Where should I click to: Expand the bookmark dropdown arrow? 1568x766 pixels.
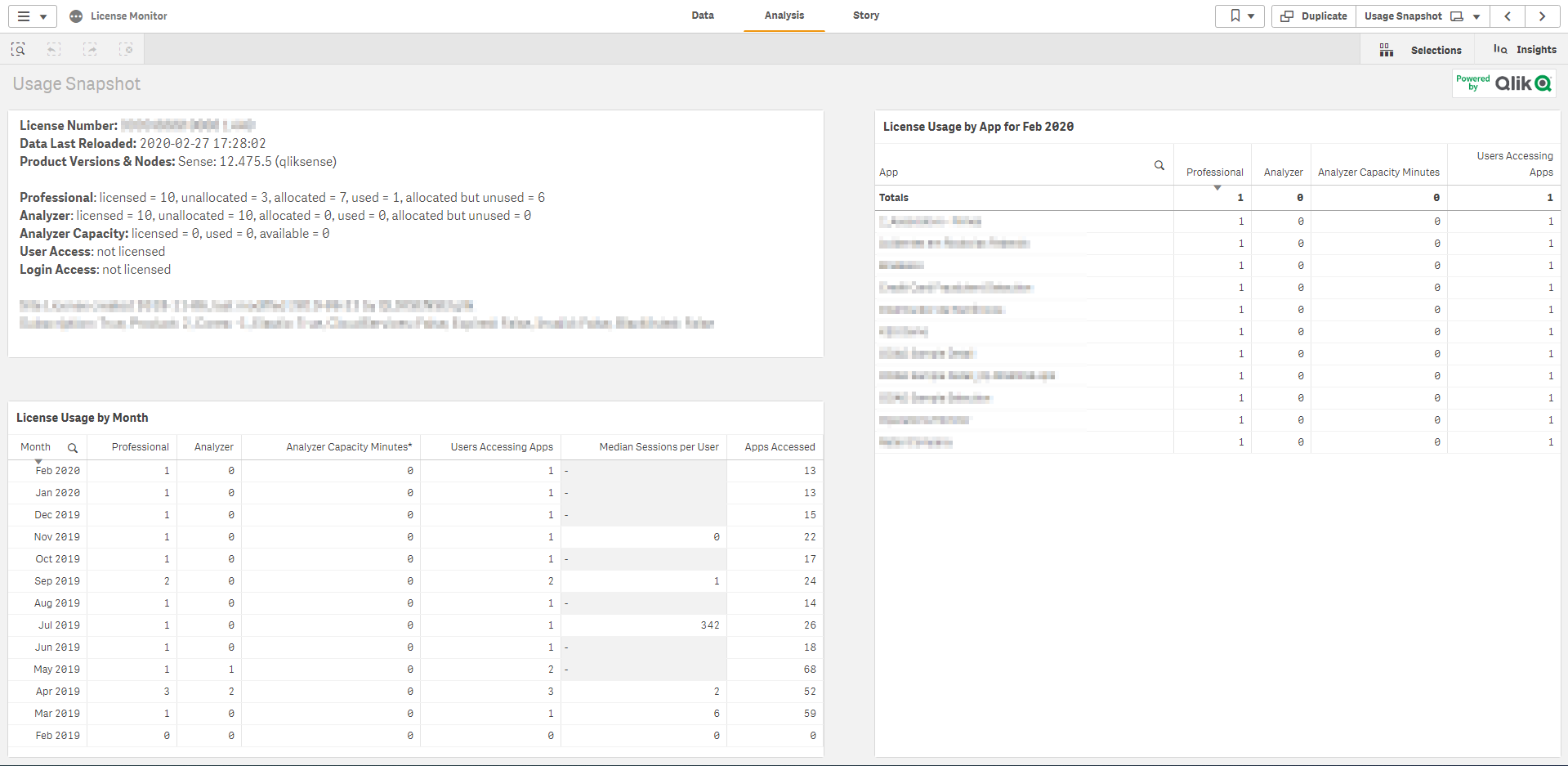pyautogui.click(x=1250, y=16)
